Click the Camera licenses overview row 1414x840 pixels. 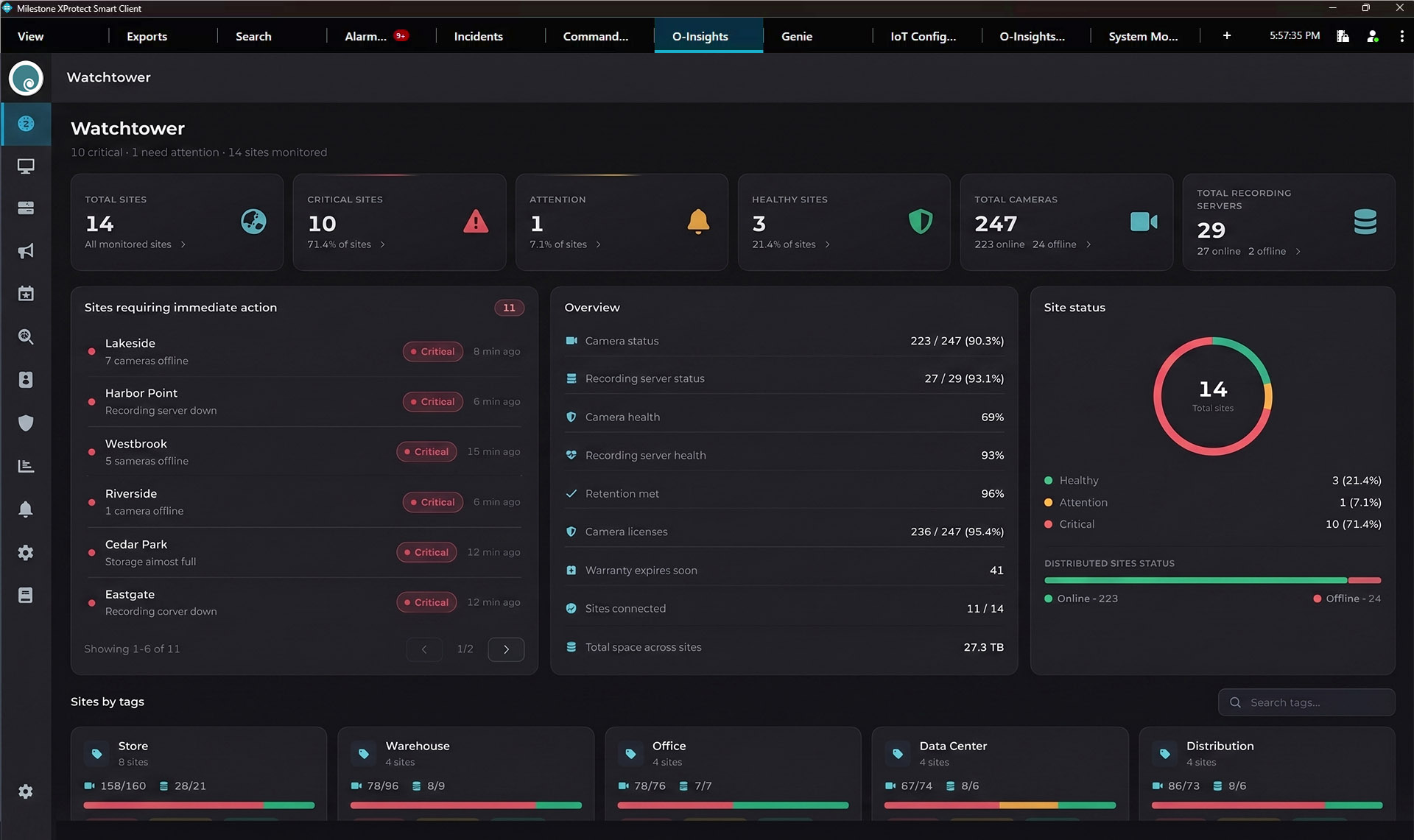coord(784,532)
